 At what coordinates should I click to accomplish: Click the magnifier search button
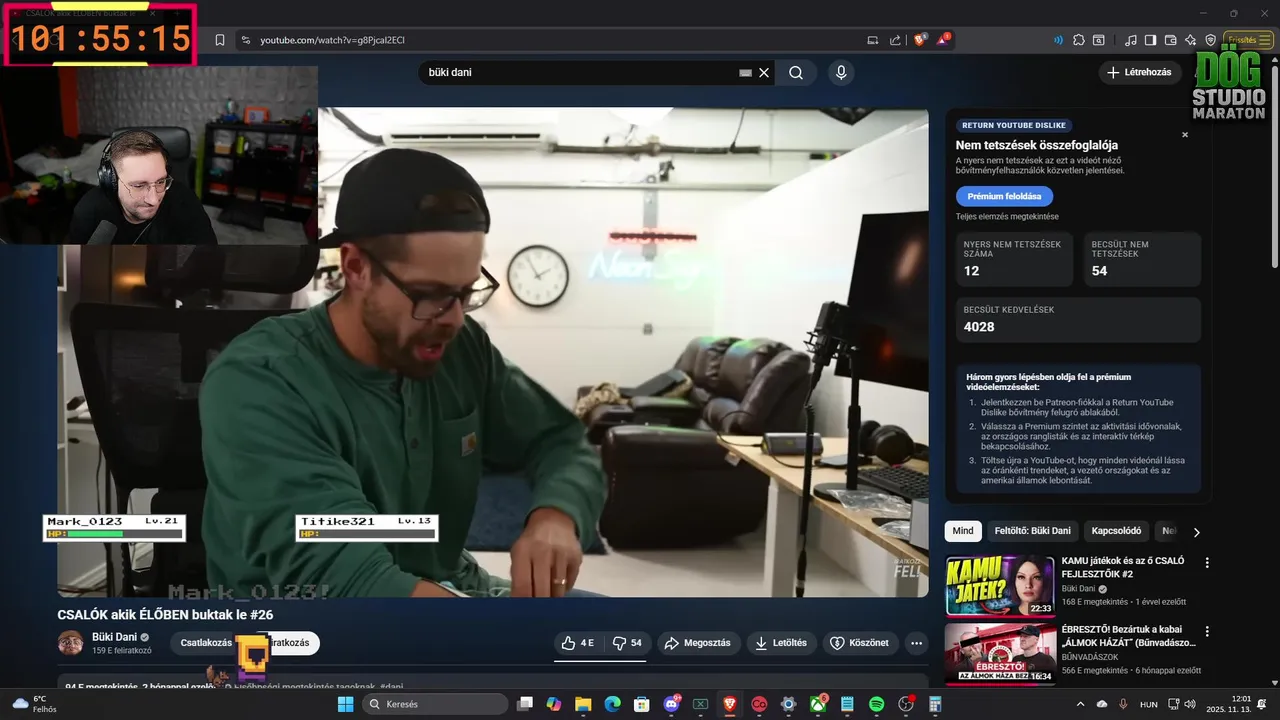point(796,72)
